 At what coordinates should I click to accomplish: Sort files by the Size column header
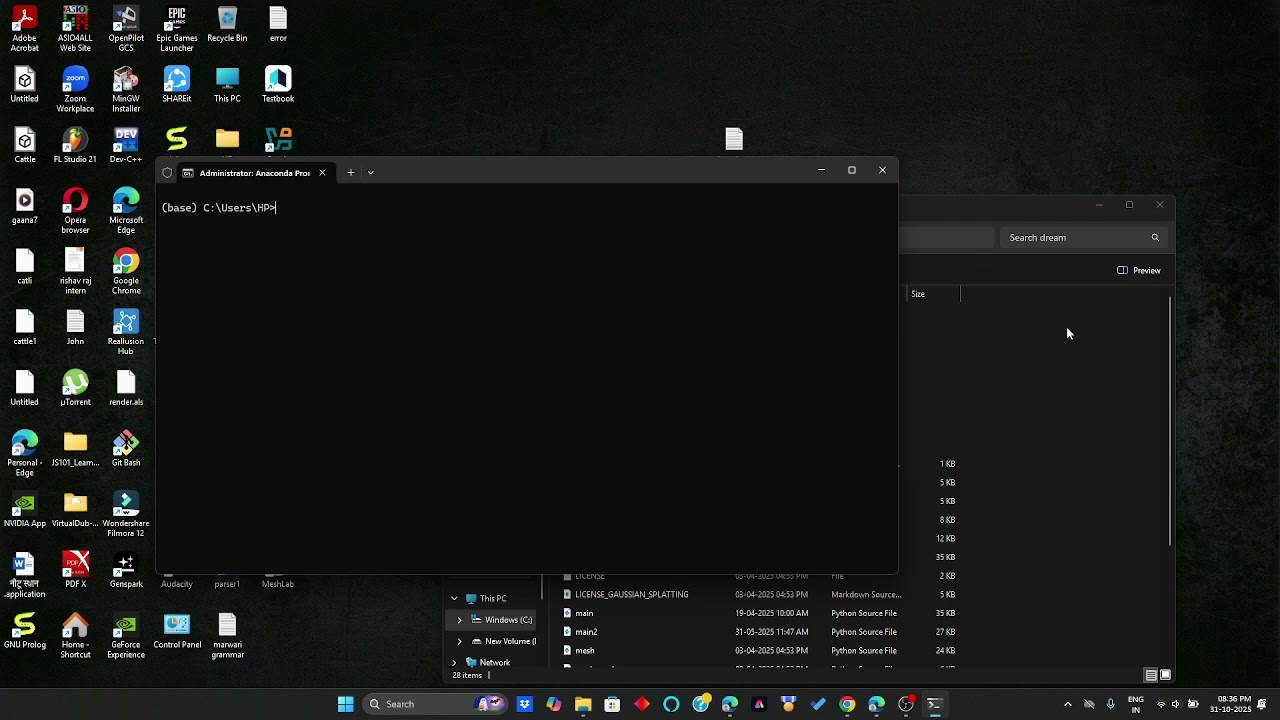[x=933, y=294]
